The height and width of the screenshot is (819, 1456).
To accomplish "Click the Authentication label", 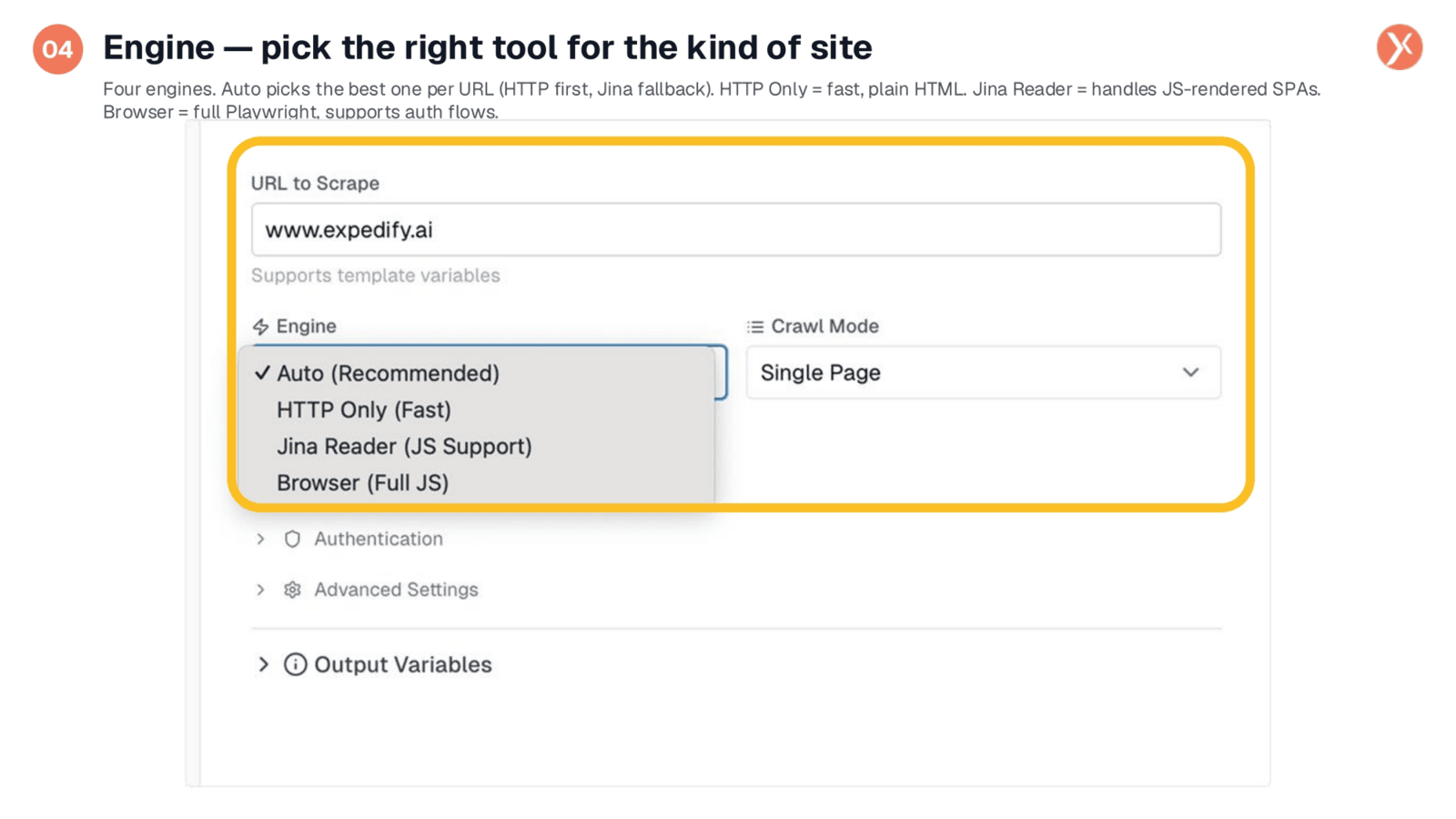I will click(x=379, y=539).
